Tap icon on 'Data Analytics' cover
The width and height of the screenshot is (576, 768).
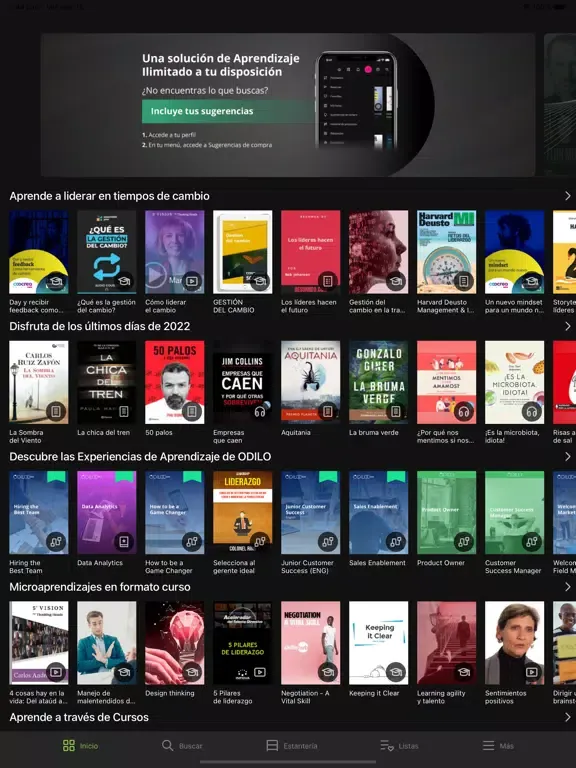click(x=124, y=542)
